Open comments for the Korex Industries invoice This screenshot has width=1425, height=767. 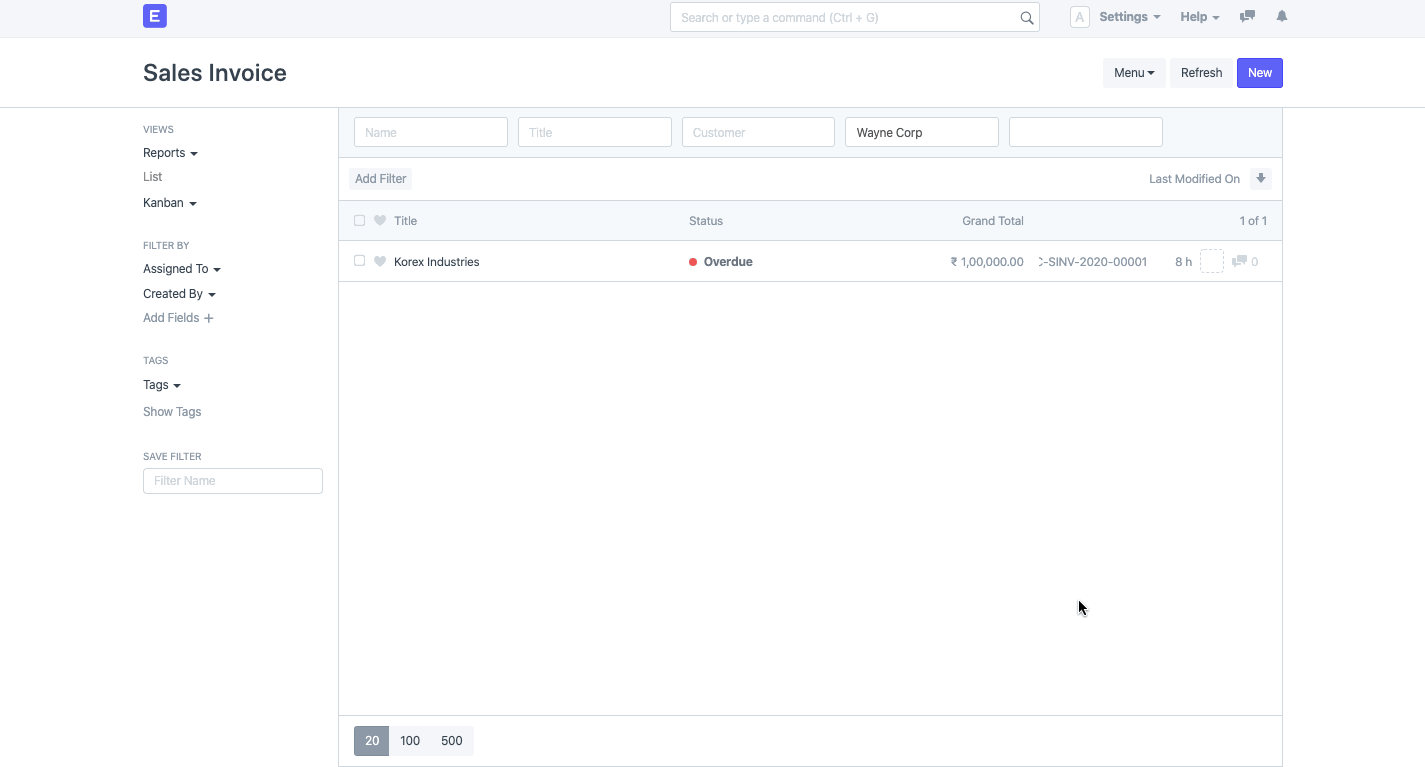click(1239, 261)
